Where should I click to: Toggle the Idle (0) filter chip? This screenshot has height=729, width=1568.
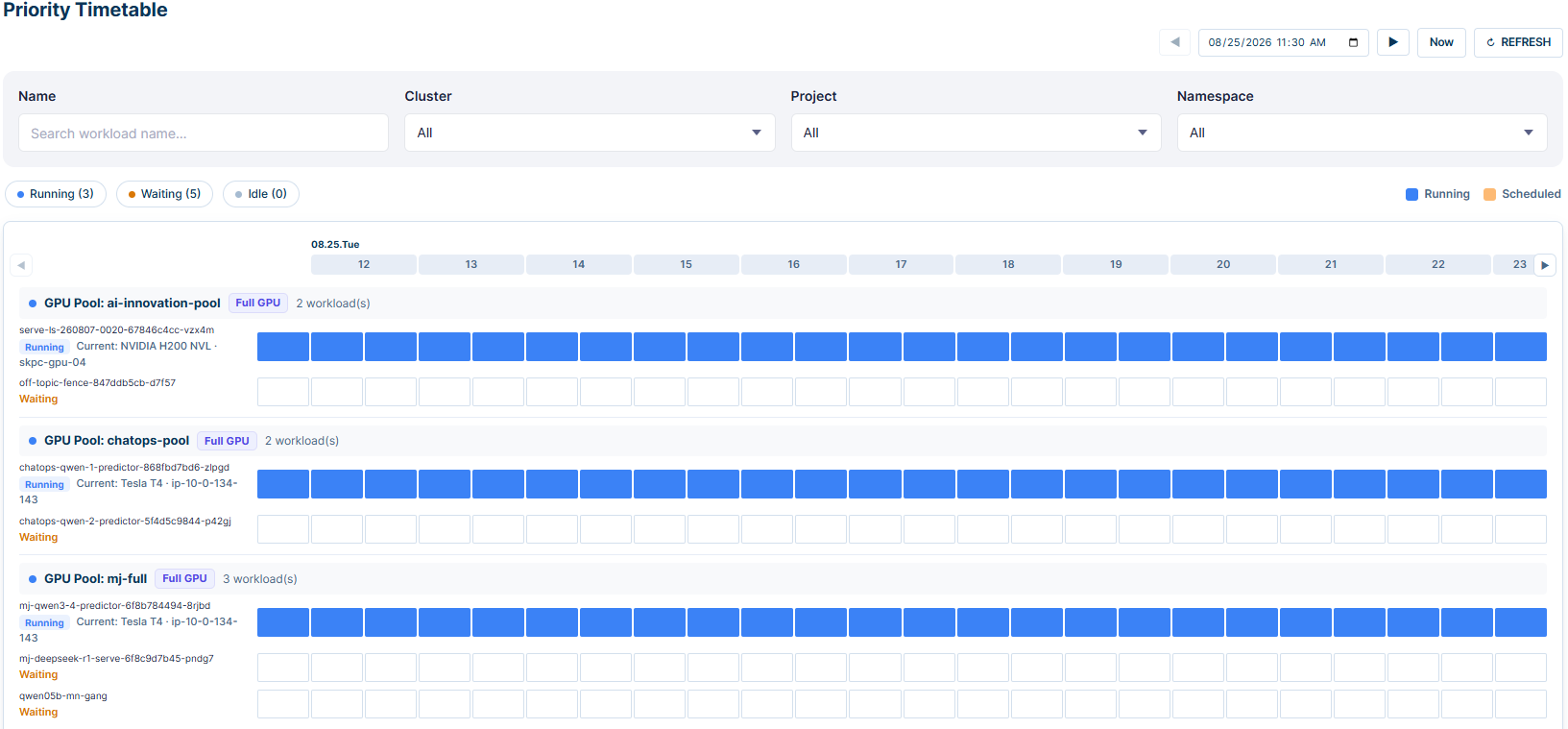click(x=261, y=194)
